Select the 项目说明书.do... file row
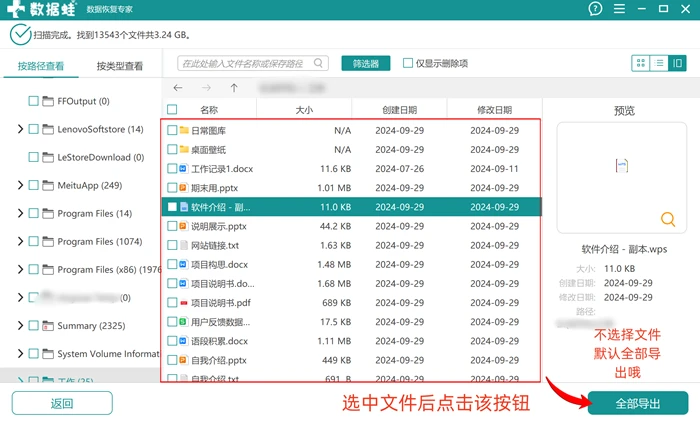Image resolution: width=700 pixels, height=424 pixels. click(351, 283)
